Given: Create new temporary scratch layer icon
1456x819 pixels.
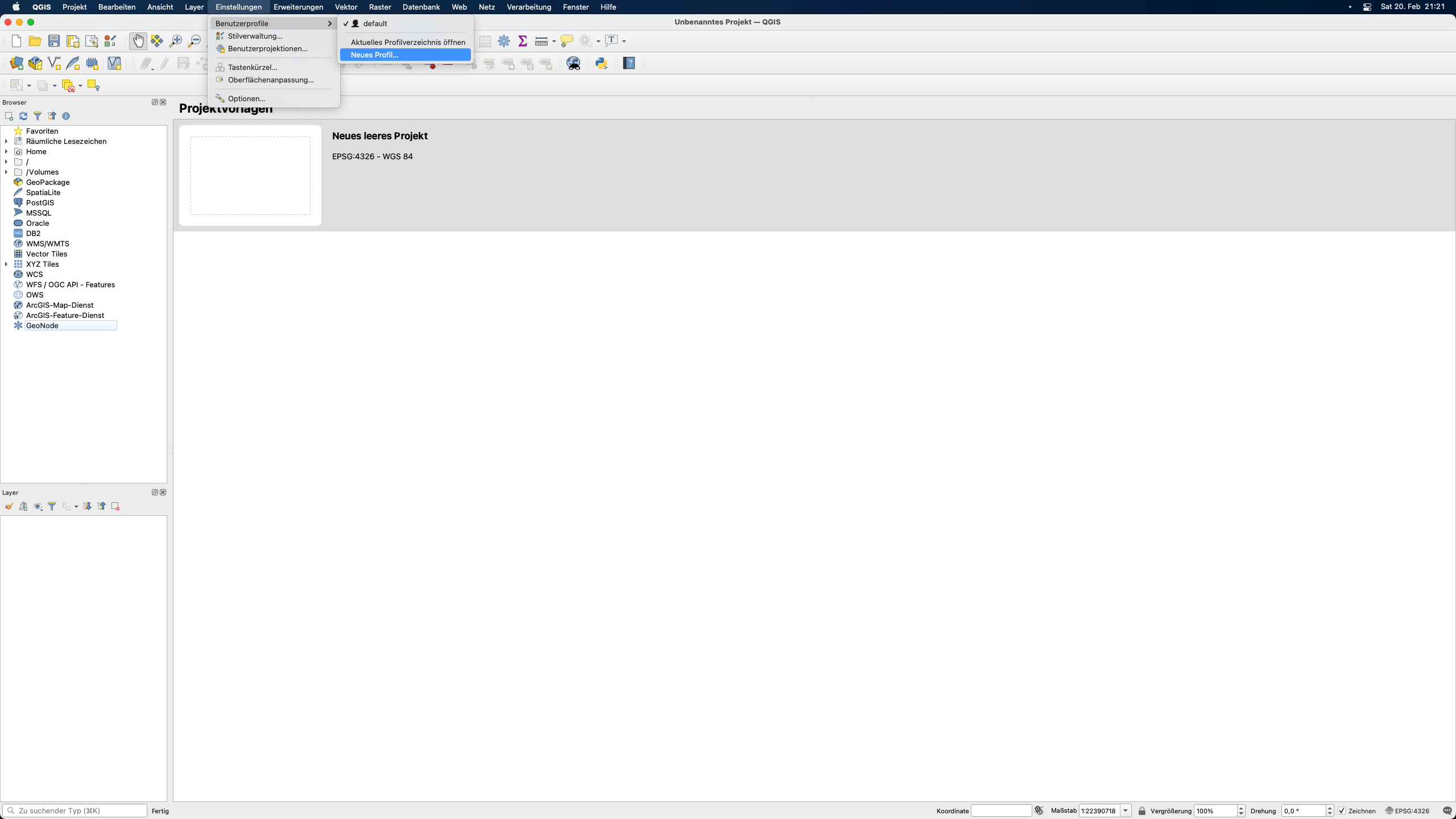Looking at the screenshot, I should 92,63.
